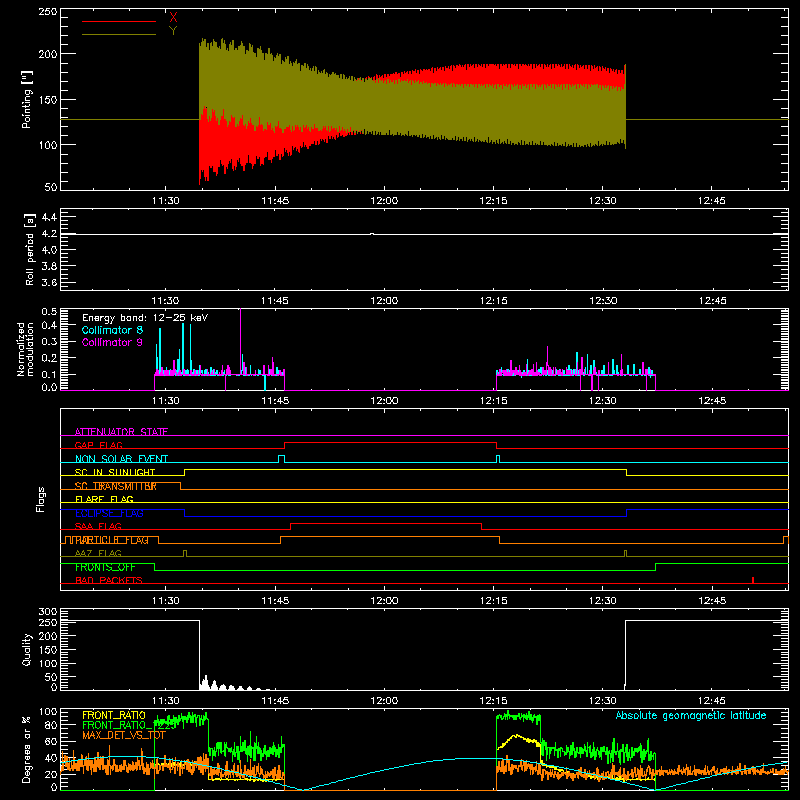Click the blue ECLIPSE_FLAG label
The image size is (800, 800).
pyautogui.click(x=109, y=513)
